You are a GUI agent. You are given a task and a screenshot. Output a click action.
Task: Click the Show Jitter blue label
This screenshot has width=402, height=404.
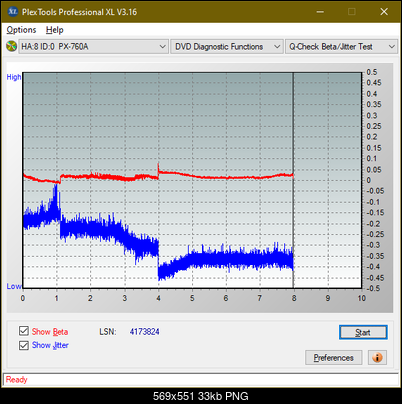(x=50, y=345)
